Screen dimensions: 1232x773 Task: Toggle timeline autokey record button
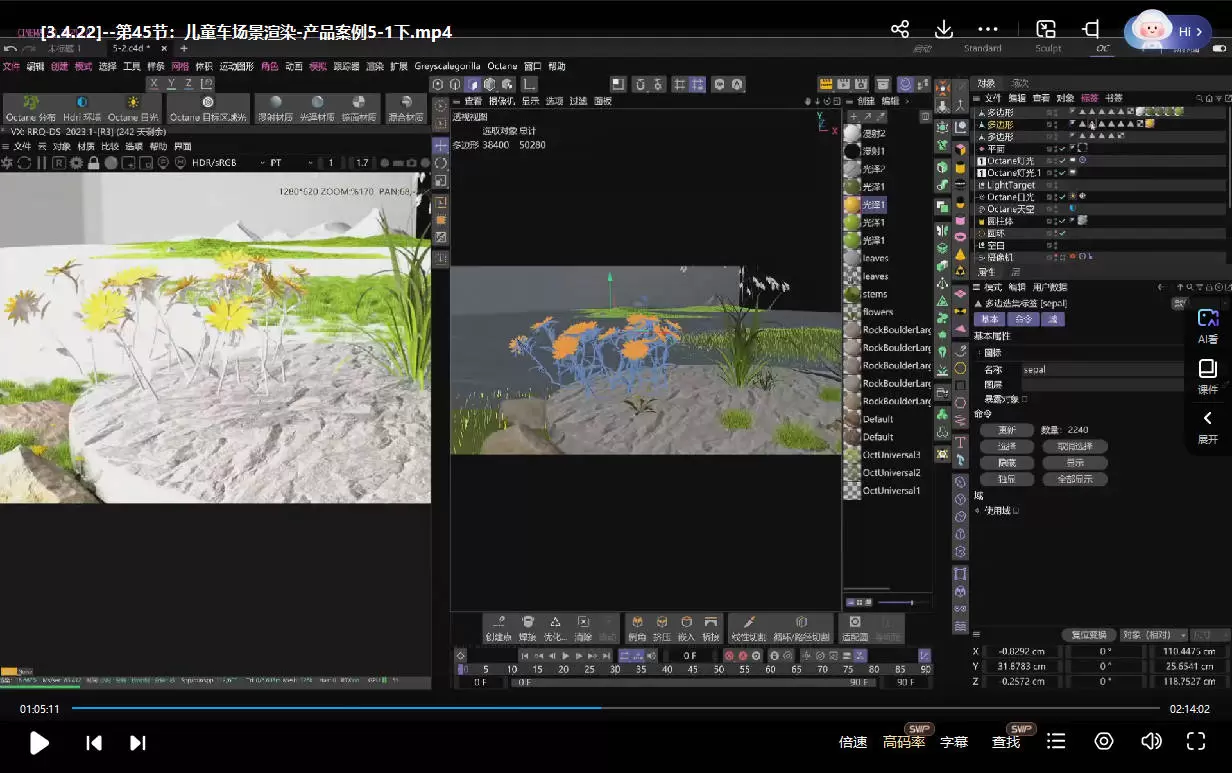[x=743, y=656]
